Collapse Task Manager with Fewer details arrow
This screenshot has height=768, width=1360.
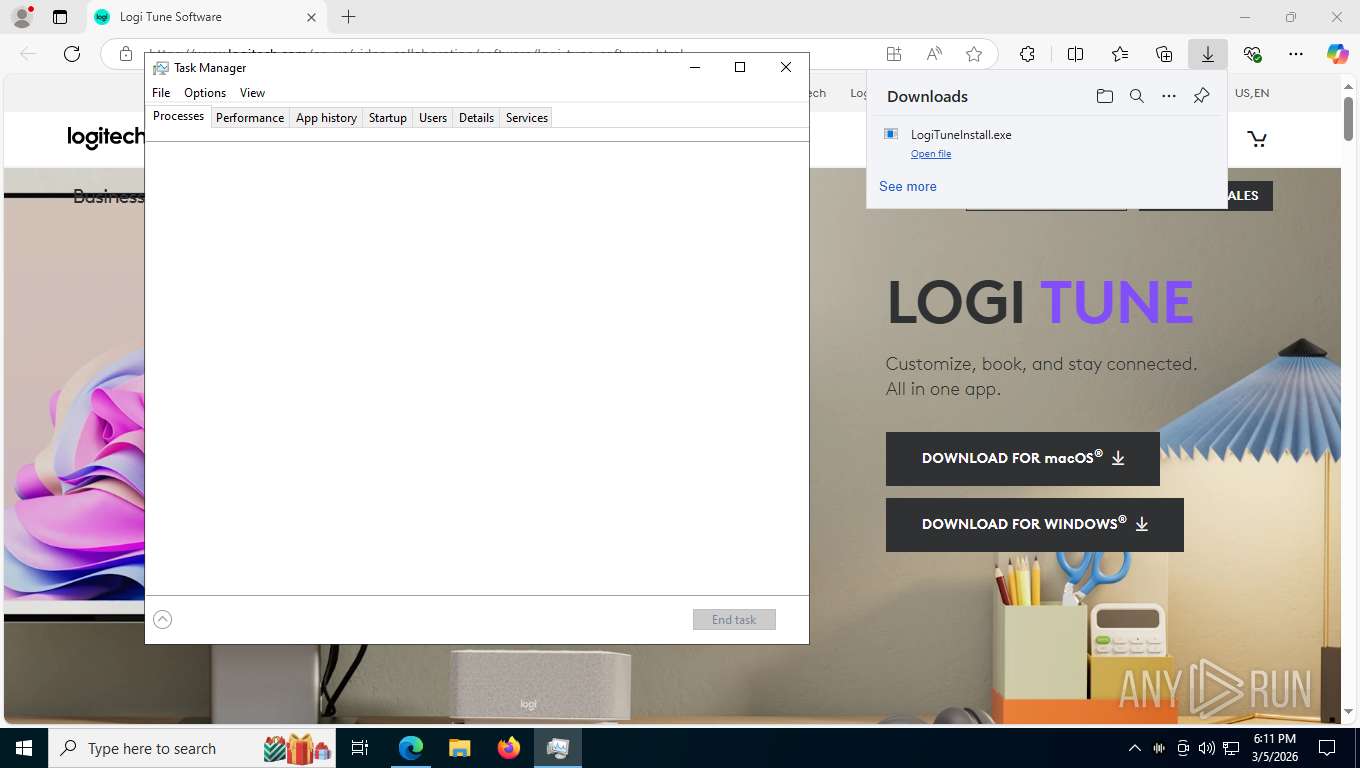tap(163, 620)
